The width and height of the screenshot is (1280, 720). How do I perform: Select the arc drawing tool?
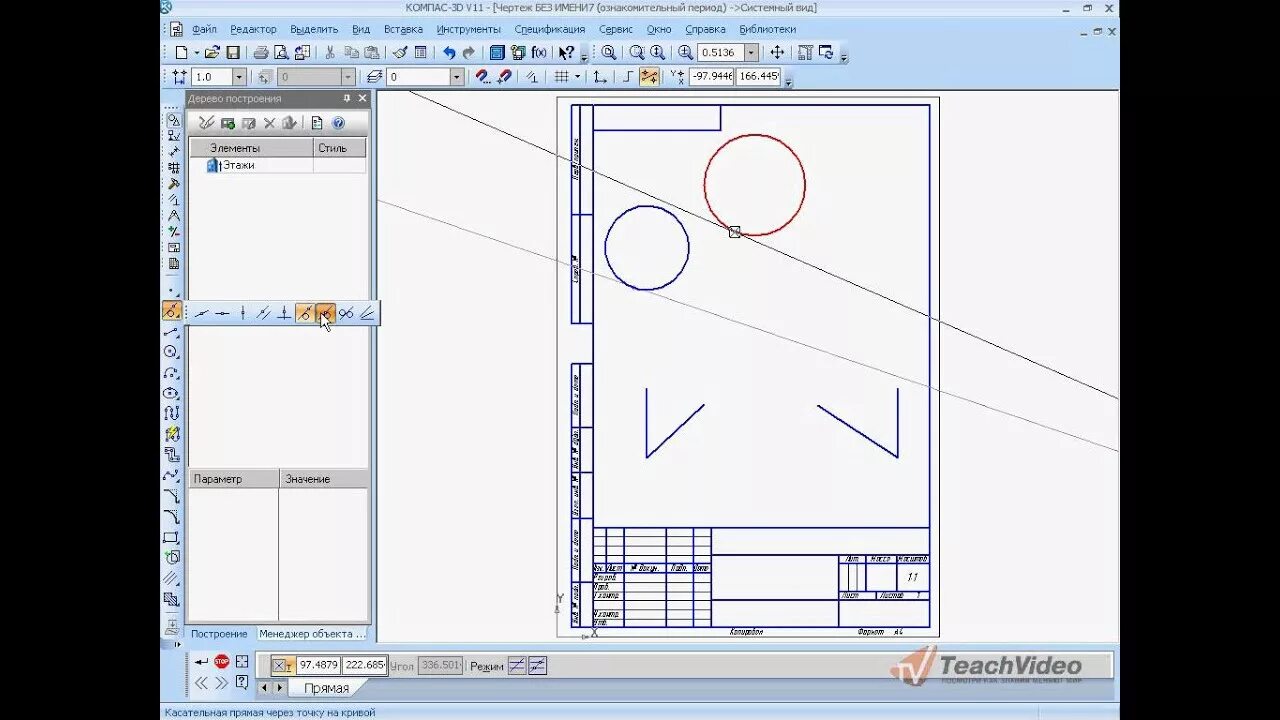pos(171,373)
